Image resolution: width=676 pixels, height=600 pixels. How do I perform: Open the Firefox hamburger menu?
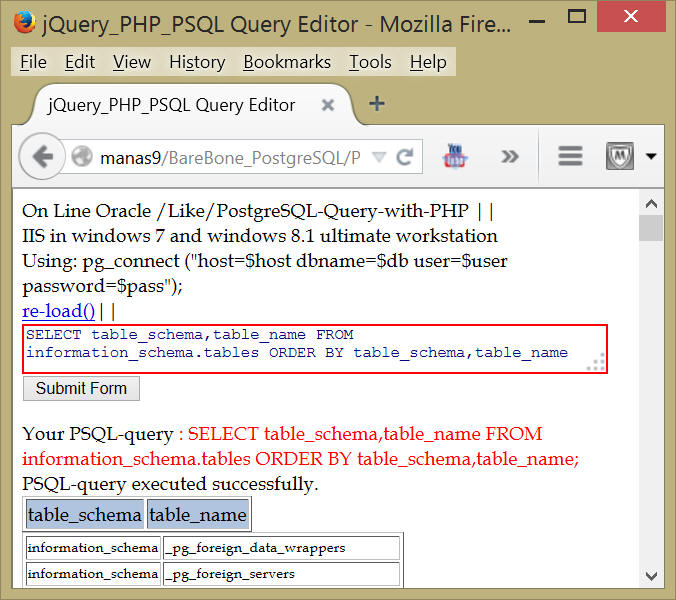570,156
